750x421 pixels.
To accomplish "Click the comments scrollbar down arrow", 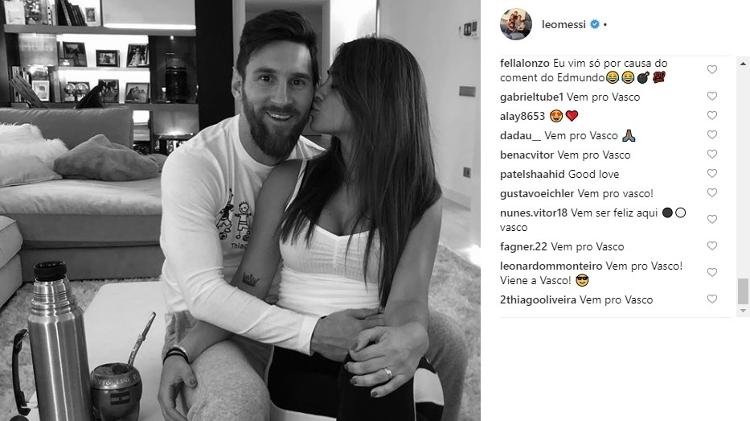I will (743, 310).
